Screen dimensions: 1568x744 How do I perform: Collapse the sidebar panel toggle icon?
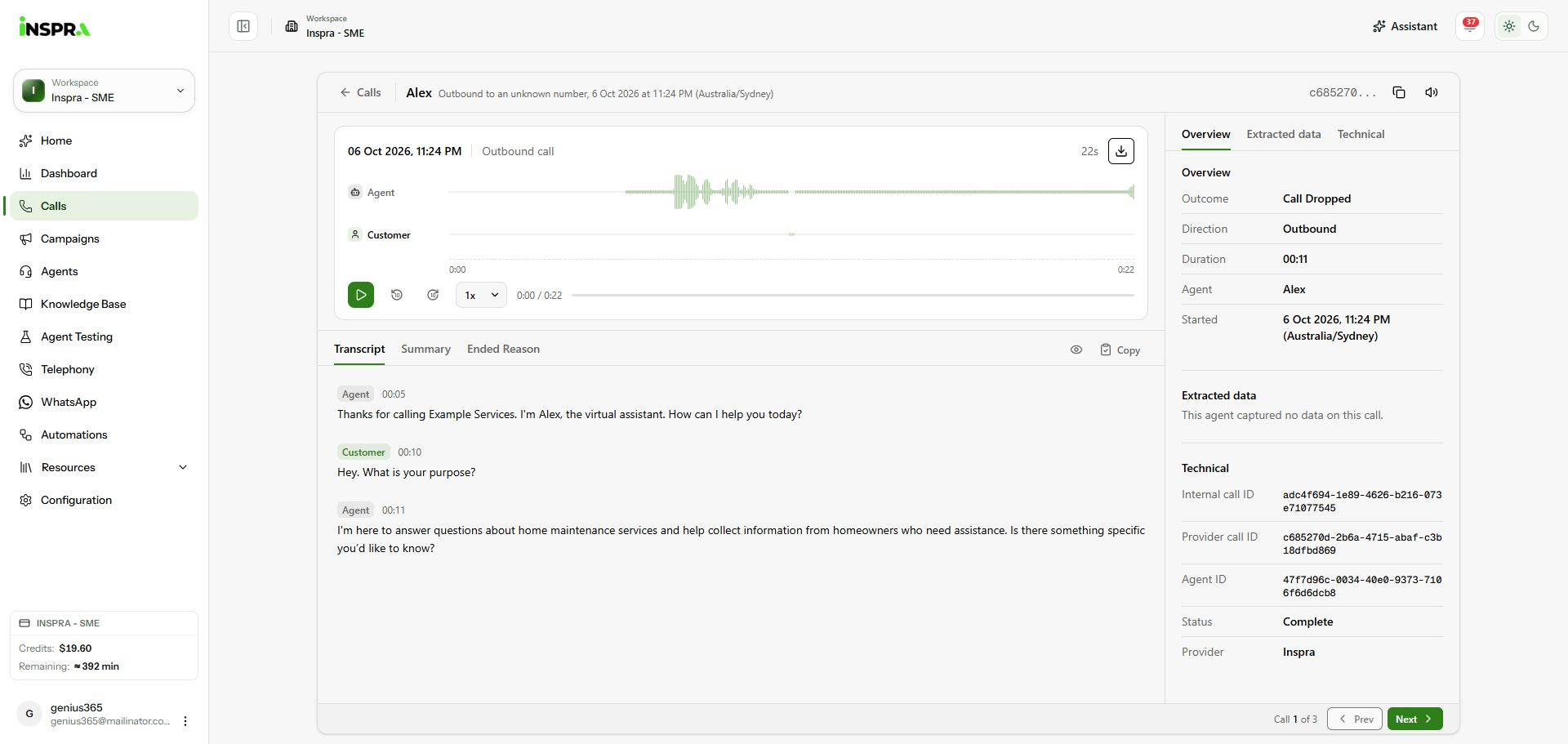243,26
